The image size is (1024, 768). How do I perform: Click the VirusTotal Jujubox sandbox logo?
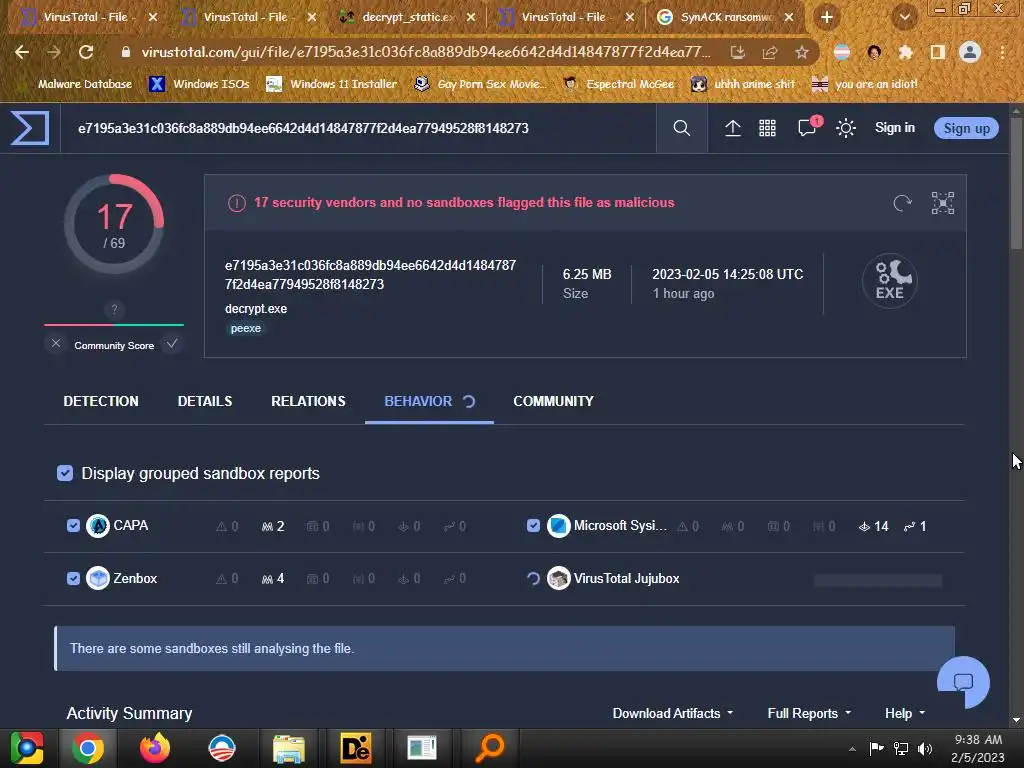tap(558, 578)
